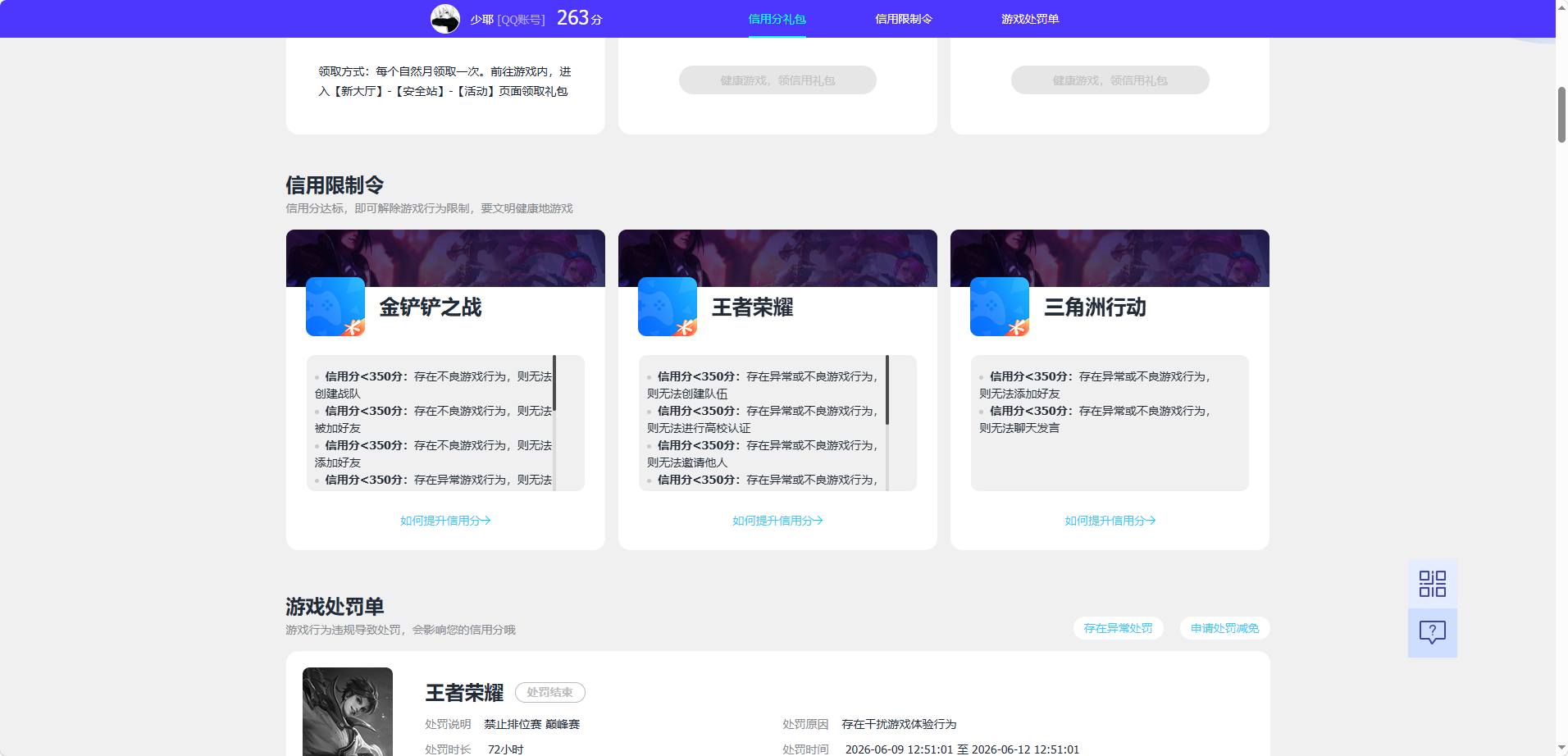This screenshot has width=1568, height=756.
Task: Click the 存在异常处罚 button
Action: pyautogui.click(x=1118, y=628)
